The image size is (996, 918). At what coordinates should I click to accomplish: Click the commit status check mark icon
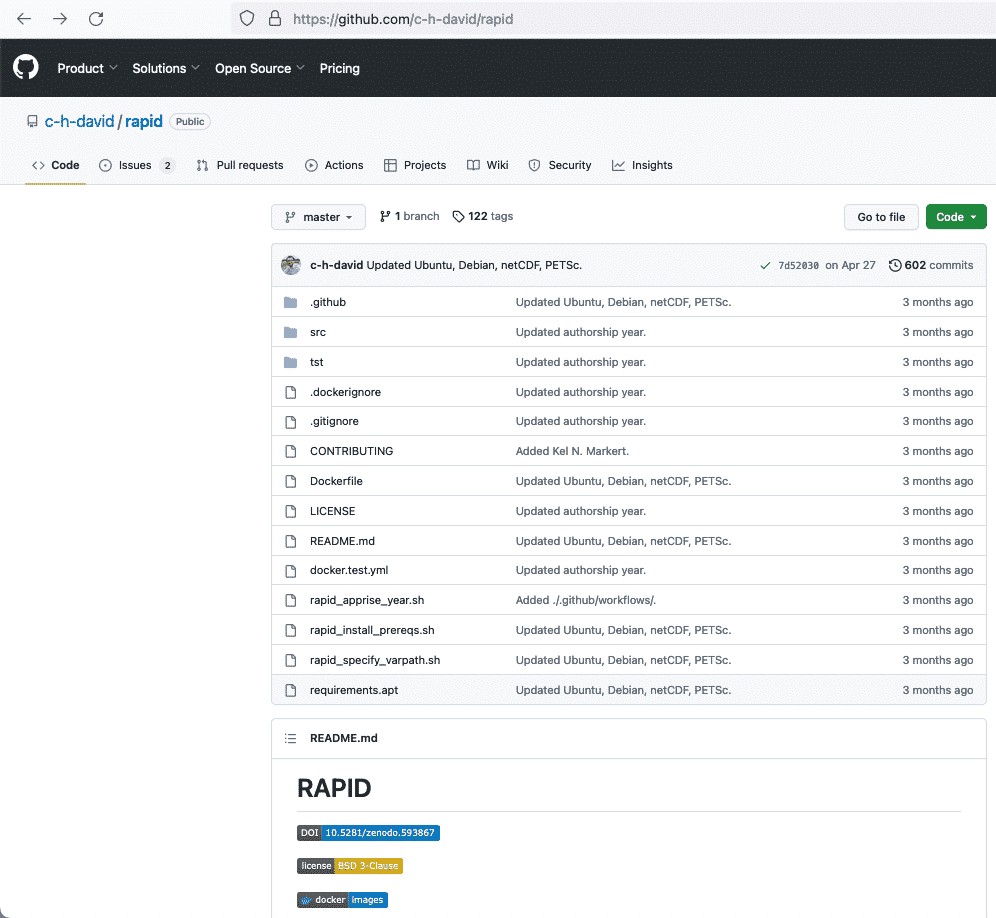[765, 266]
